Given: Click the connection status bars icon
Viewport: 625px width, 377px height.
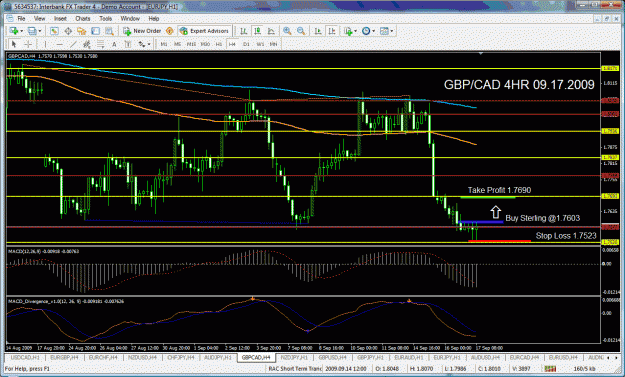Looking at the screenshot, I should [550, 369].
